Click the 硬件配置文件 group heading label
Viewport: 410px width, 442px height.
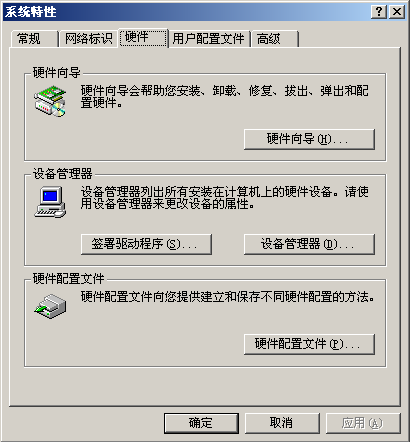tap(68, 278)
